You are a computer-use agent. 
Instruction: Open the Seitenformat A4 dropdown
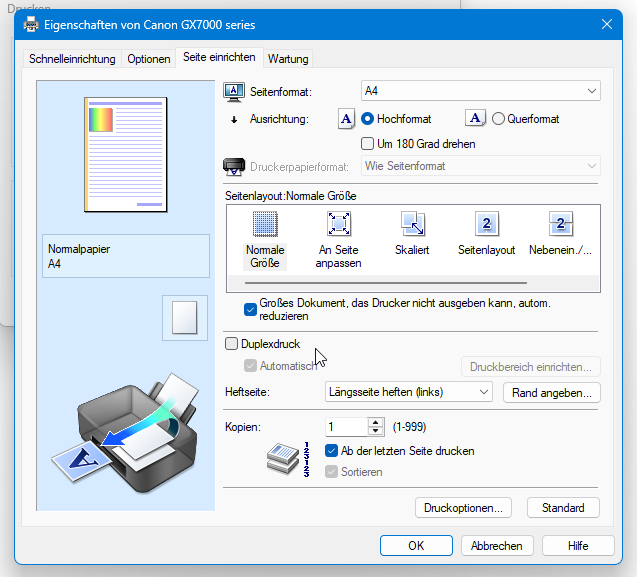click(480, 91)
